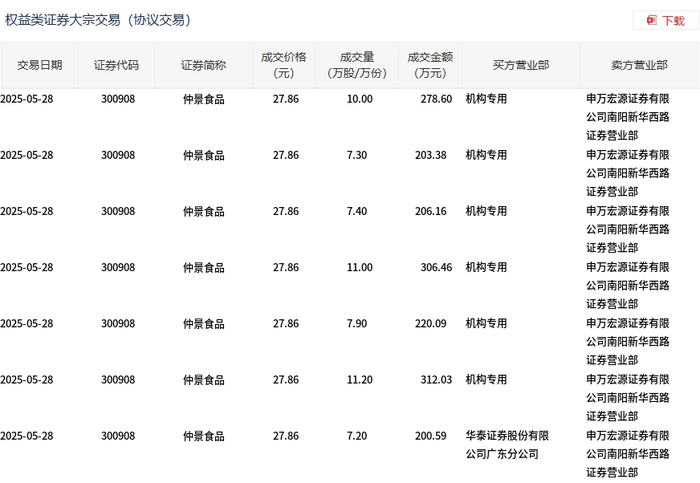This screenshot has height=483, width=700.
Task: Click 仲景食品 in the 10.00 volume row
Action: tap(204, 99)
